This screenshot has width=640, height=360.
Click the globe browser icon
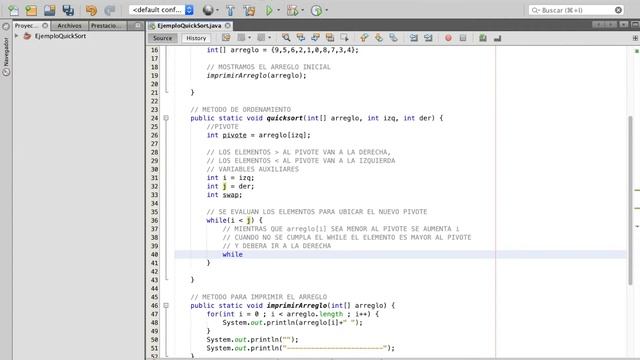tap(208, 10)
